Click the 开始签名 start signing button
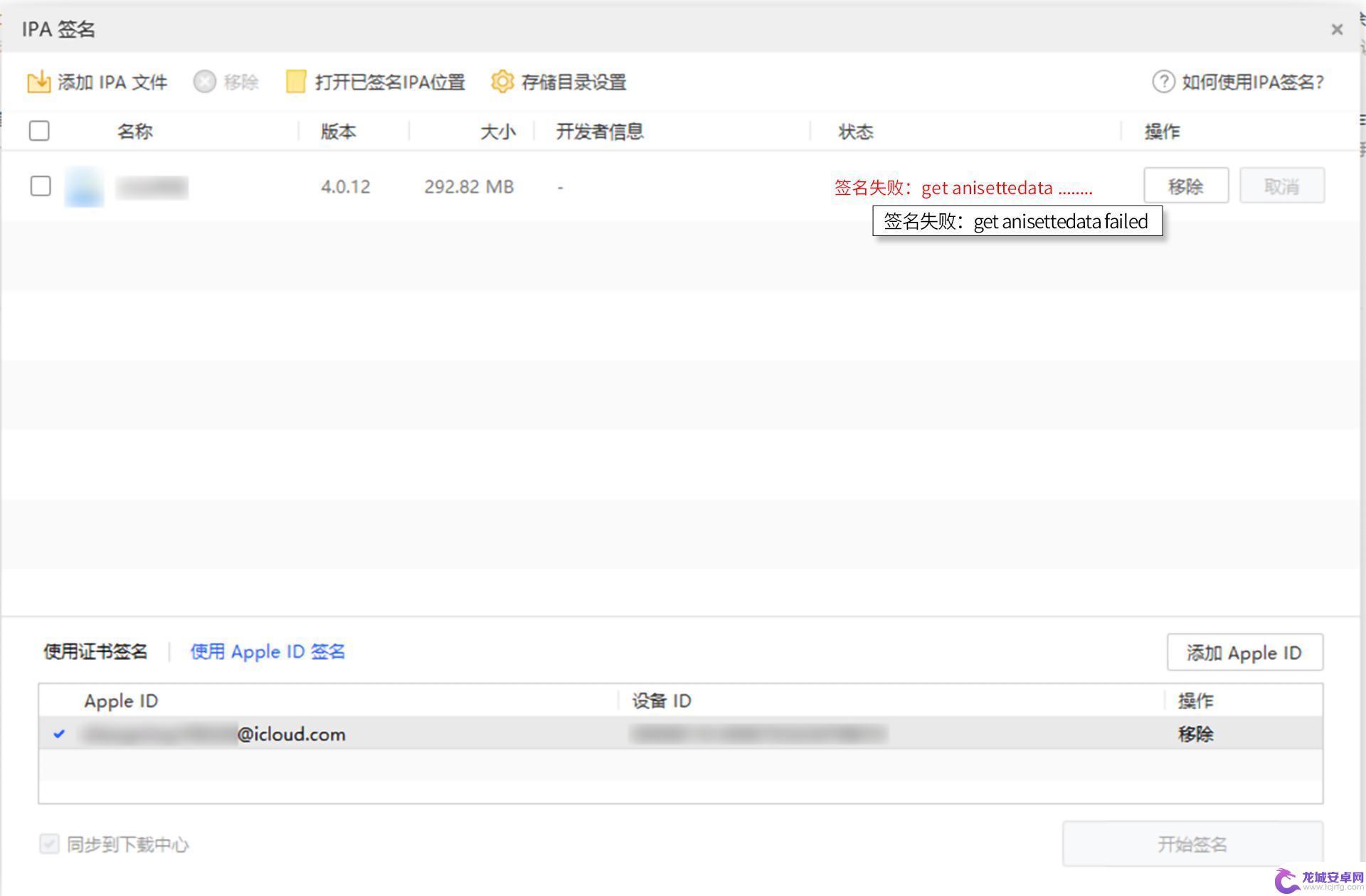 pos(1192,844)
